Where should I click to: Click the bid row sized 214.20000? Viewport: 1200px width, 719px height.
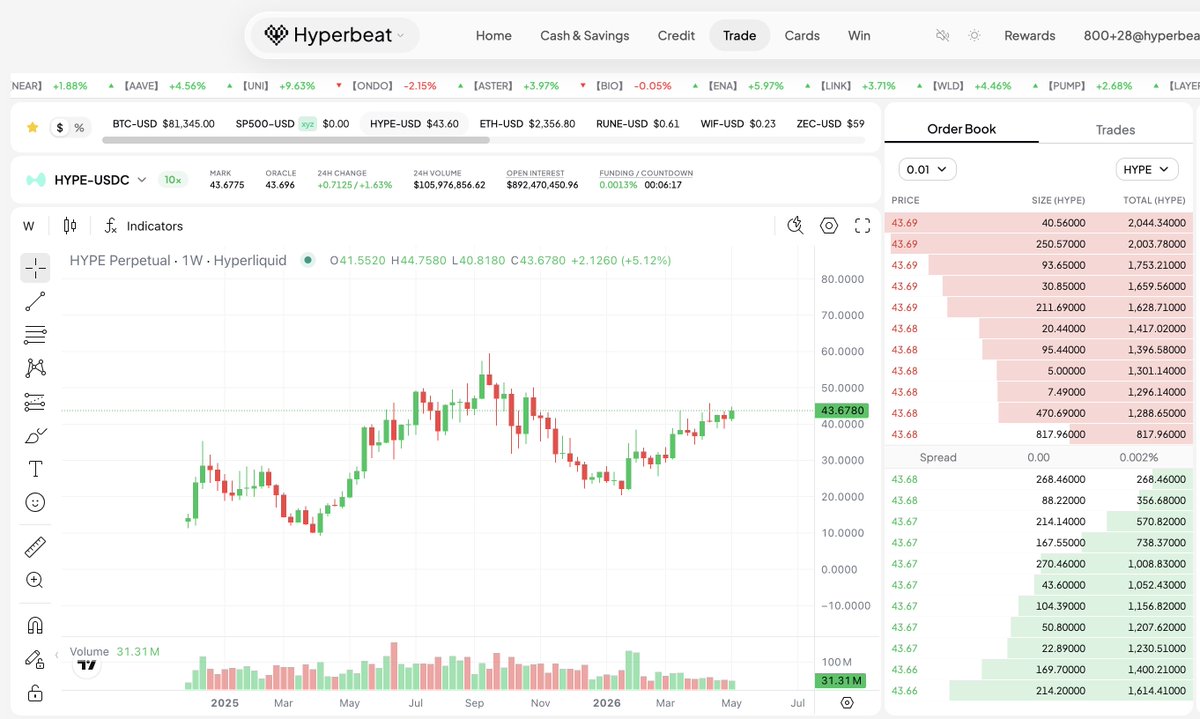(1039, 690)
